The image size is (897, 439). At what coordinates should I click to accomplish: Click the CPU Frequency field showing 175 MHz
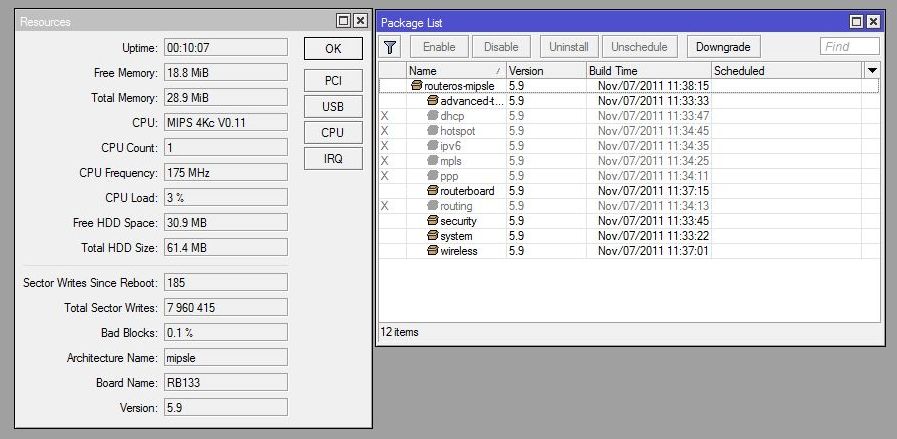[226, 172]
